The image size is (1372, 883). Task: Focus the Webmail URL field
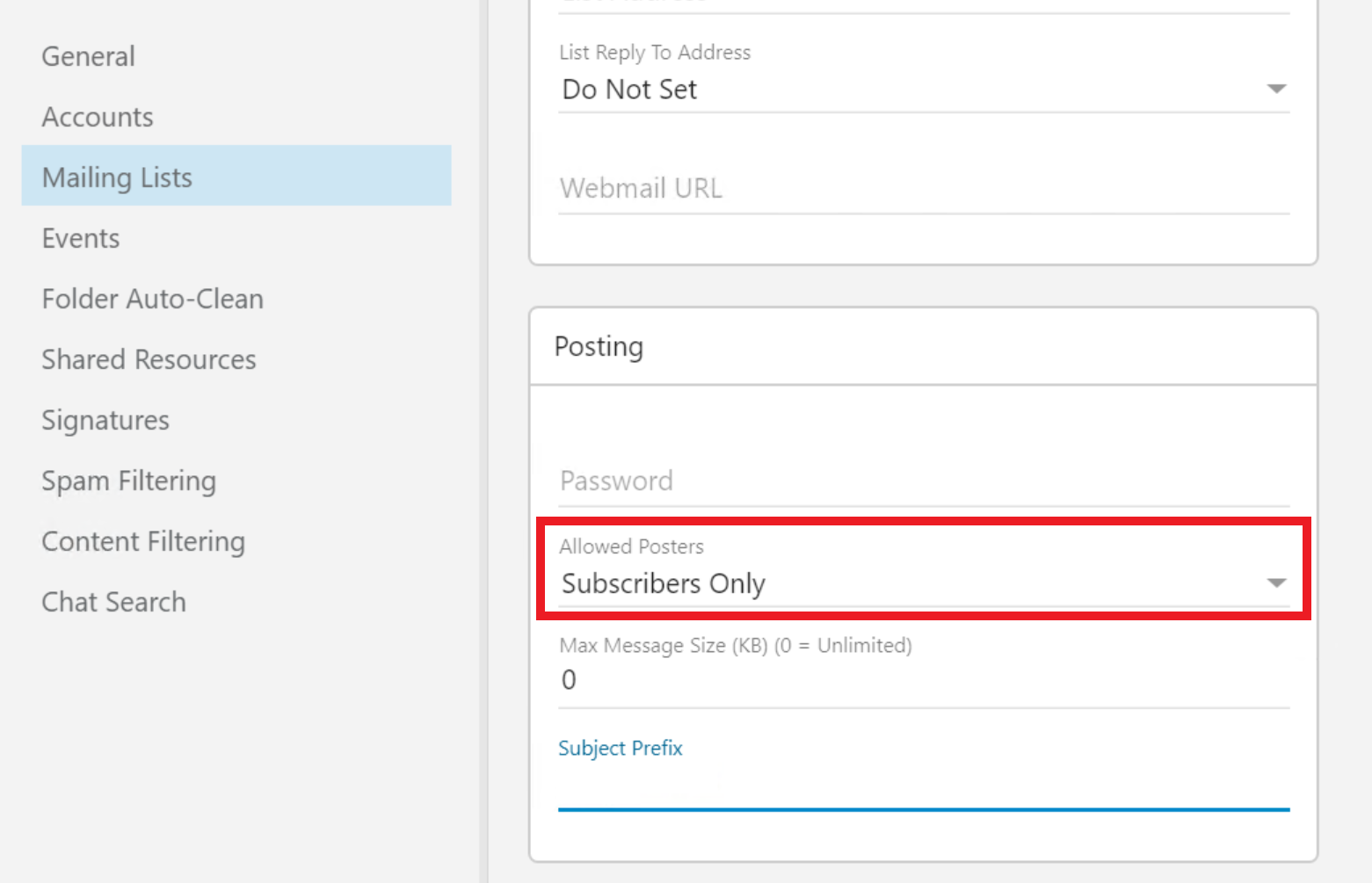tap(923, 188)
